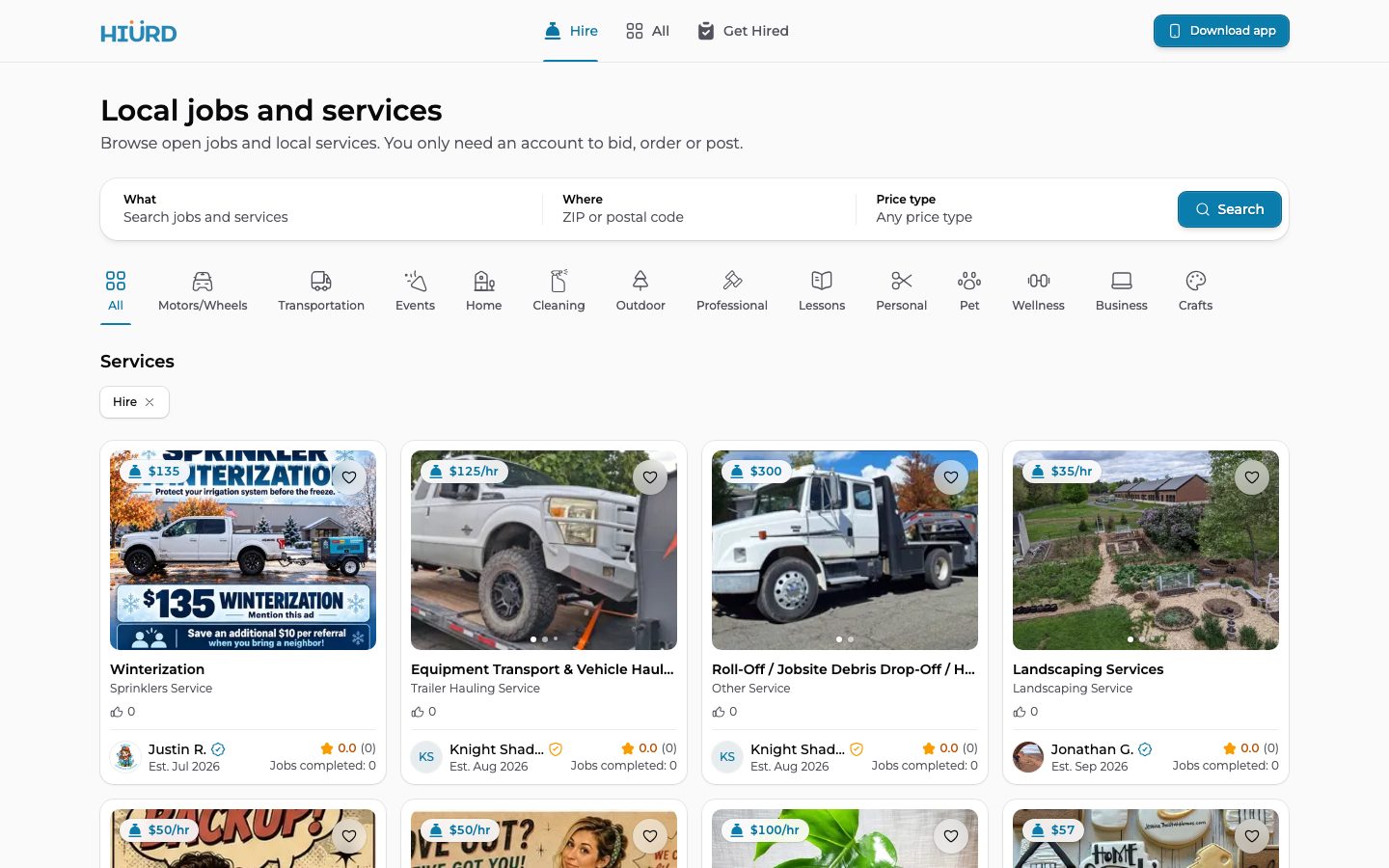The image size is (1389, 868).
Task: Favorite the $100/hr listing
Action: [951, 836]
